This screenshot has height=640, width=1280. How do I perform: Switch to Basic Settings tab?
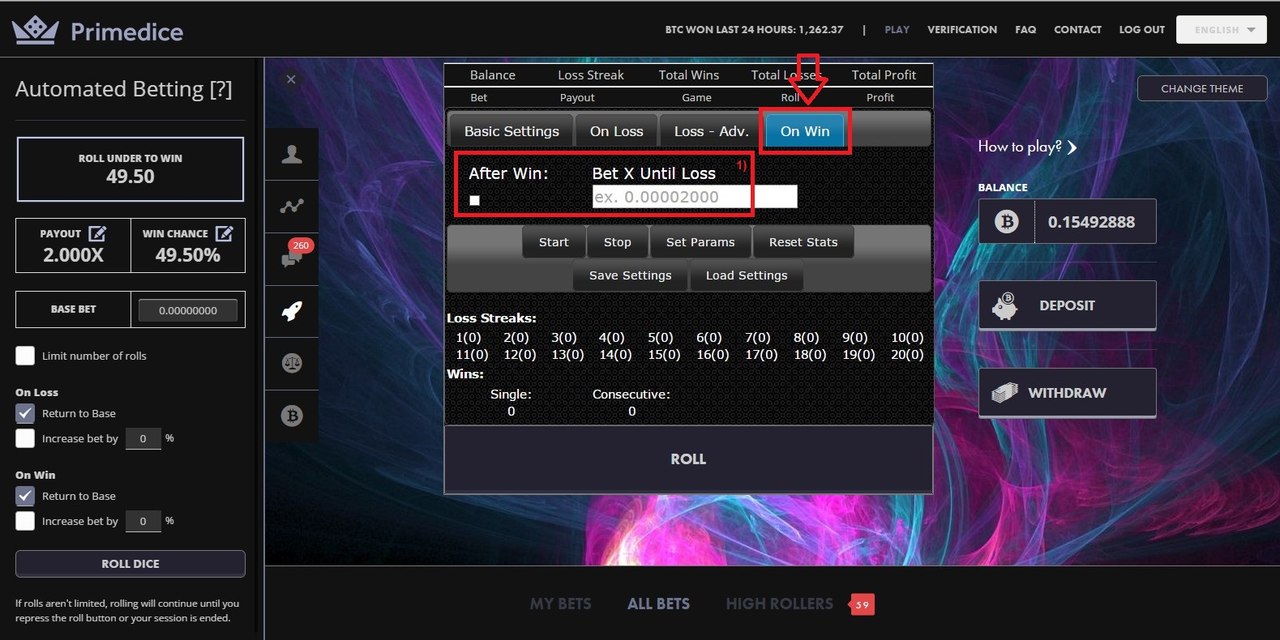coord(512,131)
